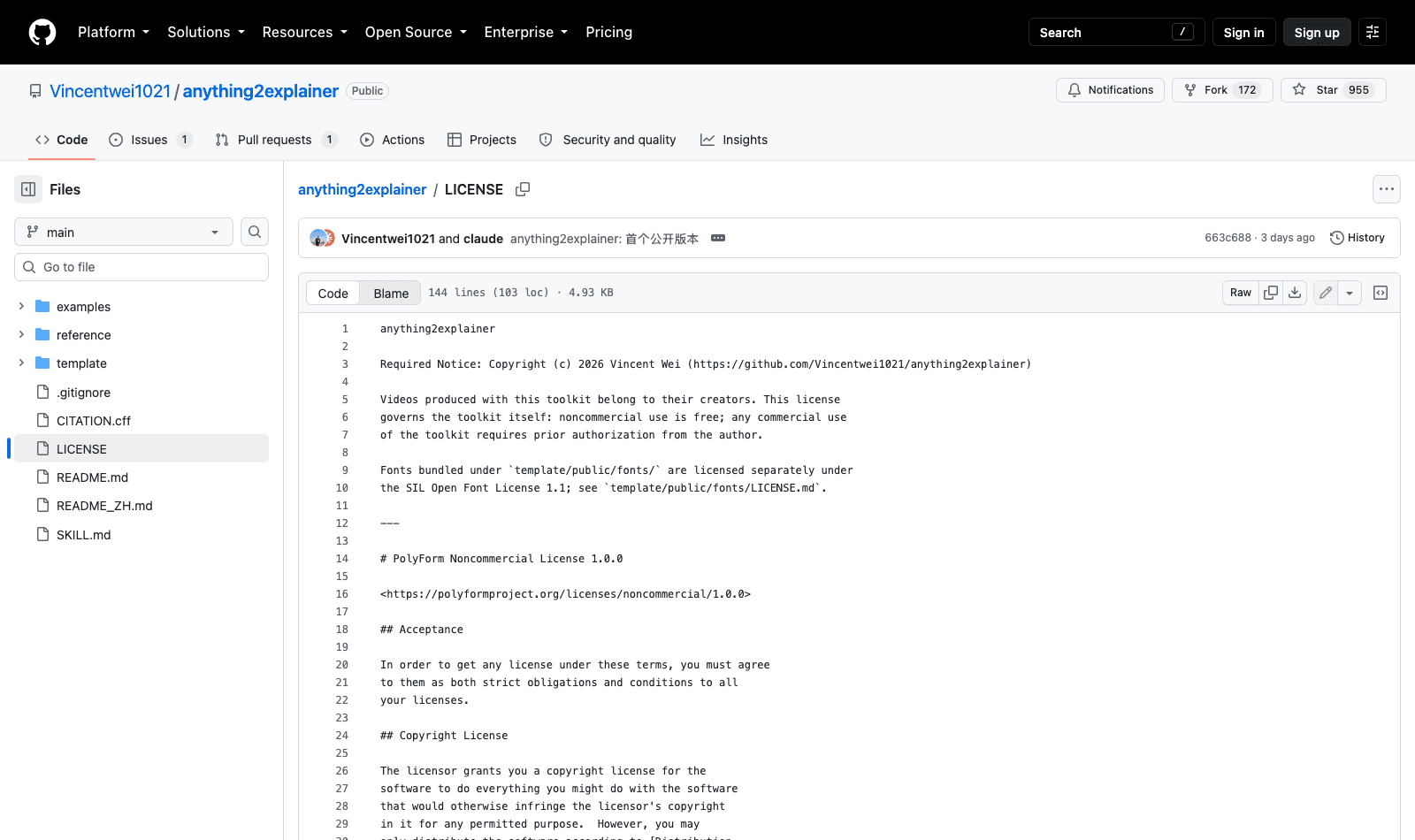Viewport: 1415px width, 840px height.
Task: Go to the Pricing page
Action: point(608,33)
